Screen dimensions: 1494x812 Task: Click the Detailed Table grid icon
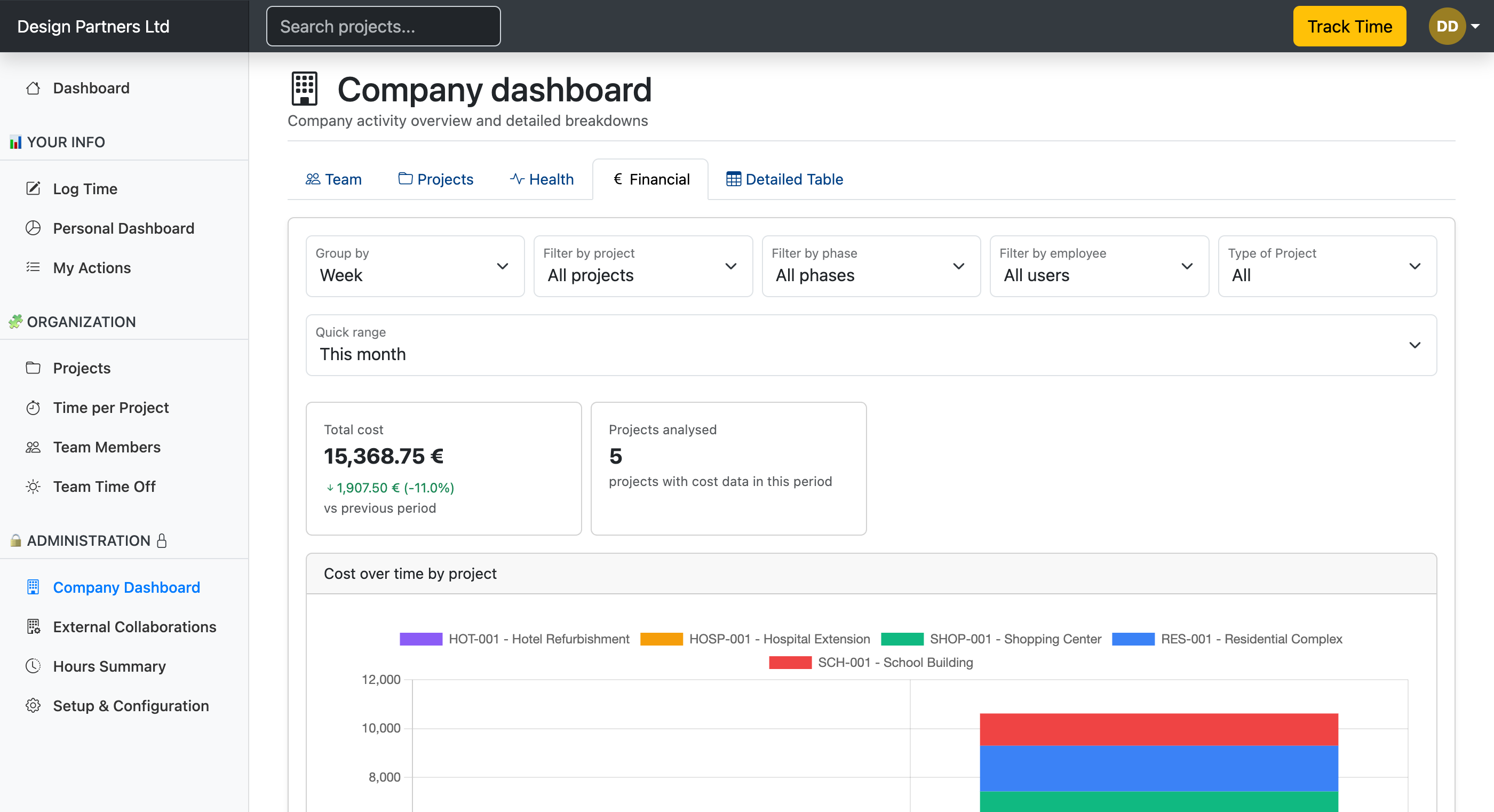click(733, 179)
